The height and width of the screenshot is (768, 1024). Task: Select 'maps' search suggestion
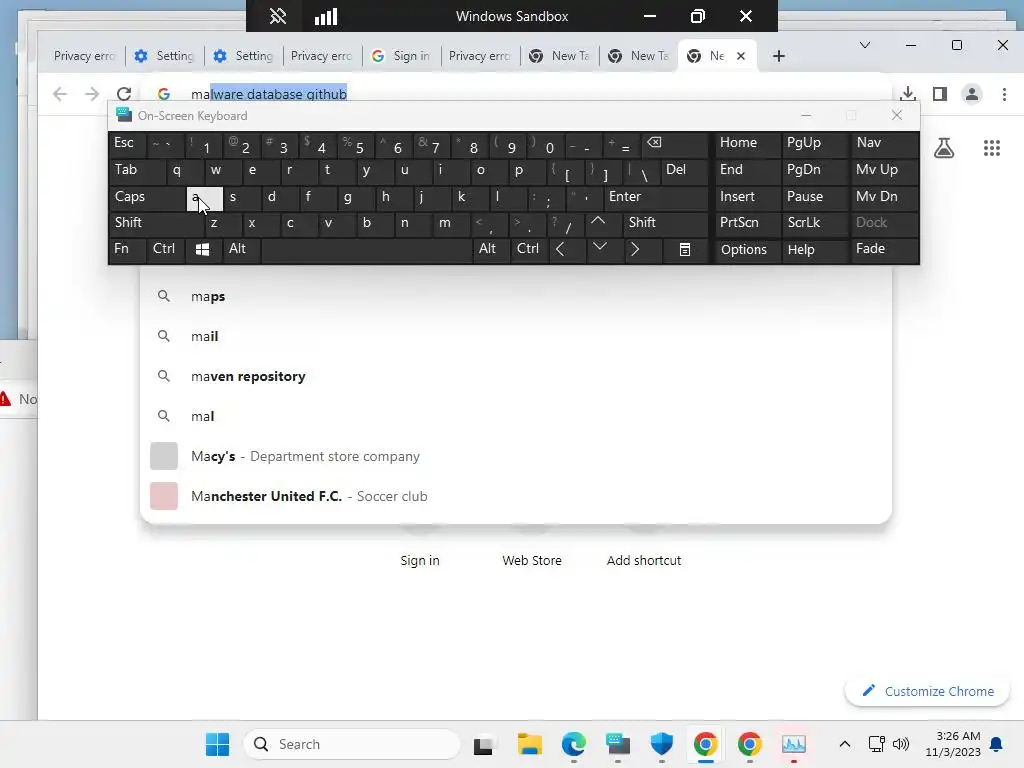click(515, 296)
